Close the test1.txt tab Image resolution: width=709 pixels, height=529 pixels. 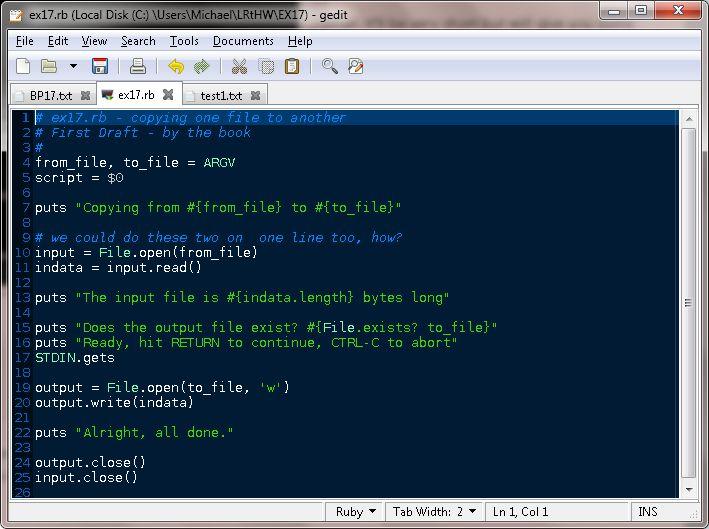coord(255,95)
